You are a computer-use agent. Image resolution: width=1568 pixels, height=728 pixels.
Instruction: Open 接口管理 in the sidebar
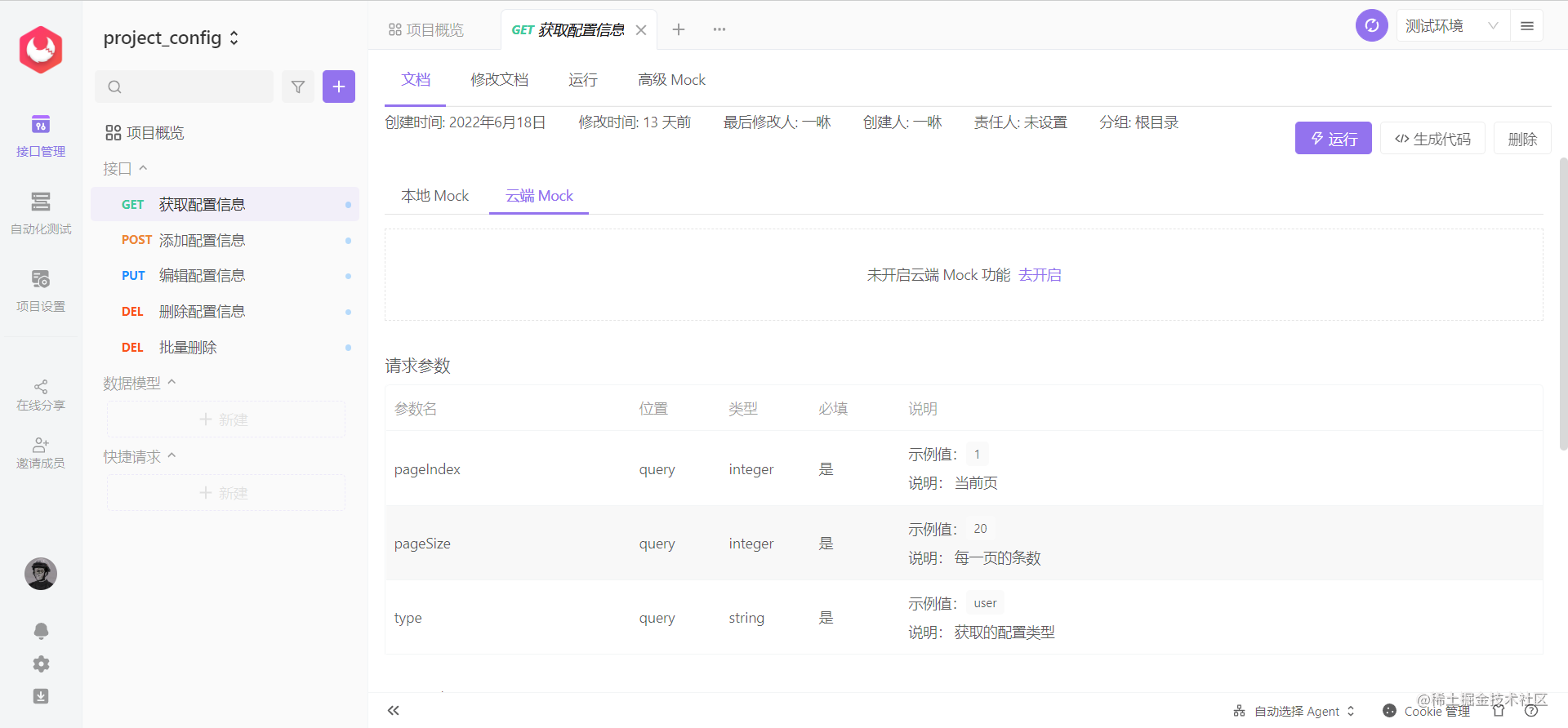[41, 136]
